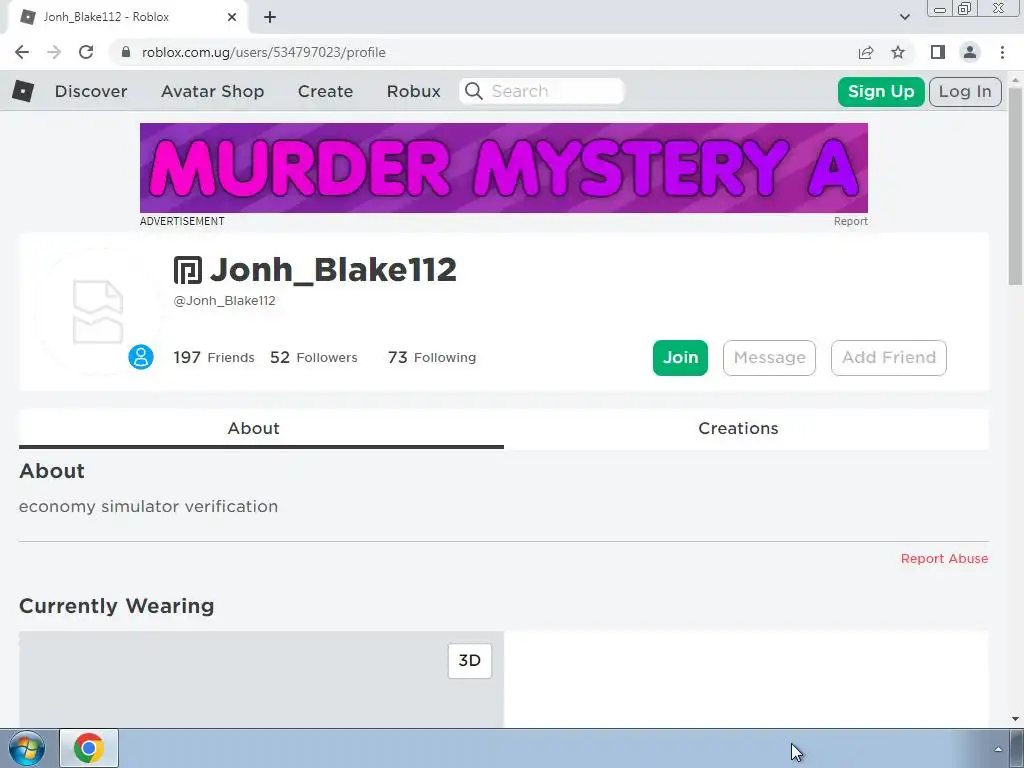
Task: Open the Discover menu item
Action: 91,91
